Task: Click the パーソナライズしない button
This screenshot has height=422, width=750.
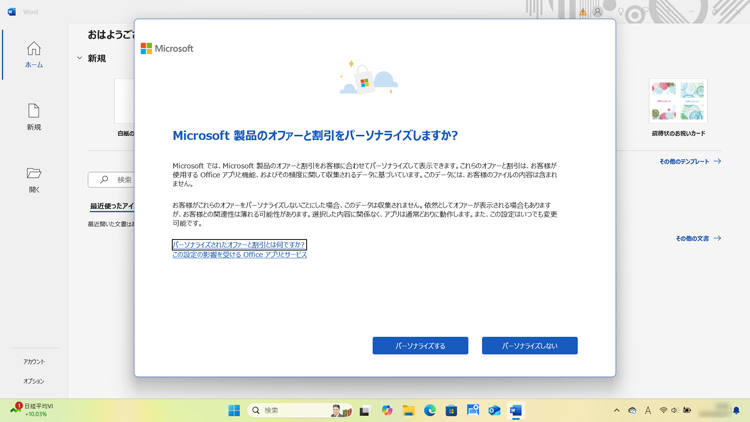Action: 529,346
